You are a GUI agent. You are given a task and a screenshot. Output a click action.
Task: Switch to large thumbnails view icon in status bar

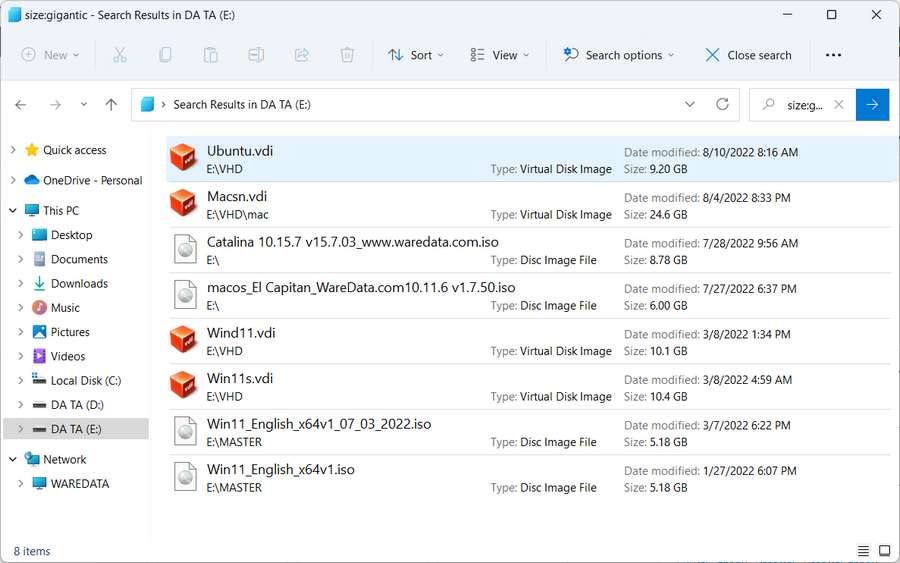885,551
